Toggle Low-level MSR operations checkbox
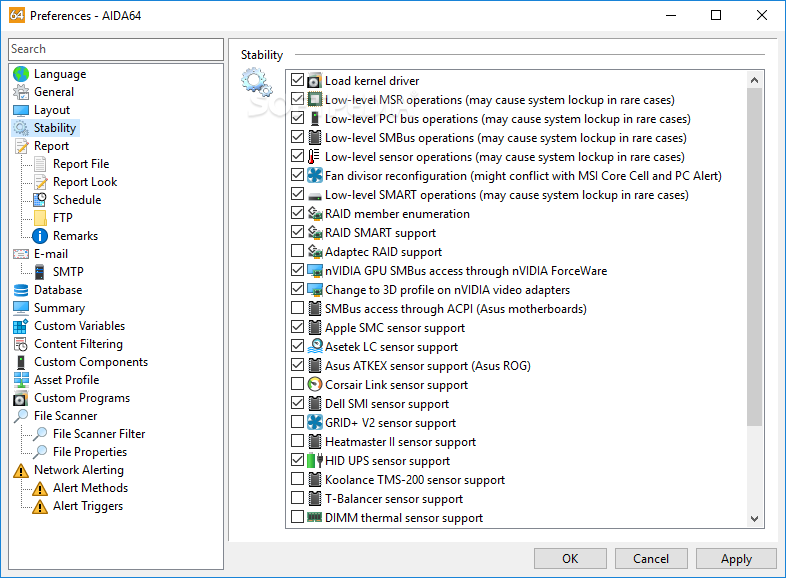The image size is (786, 578). point(297,99)
